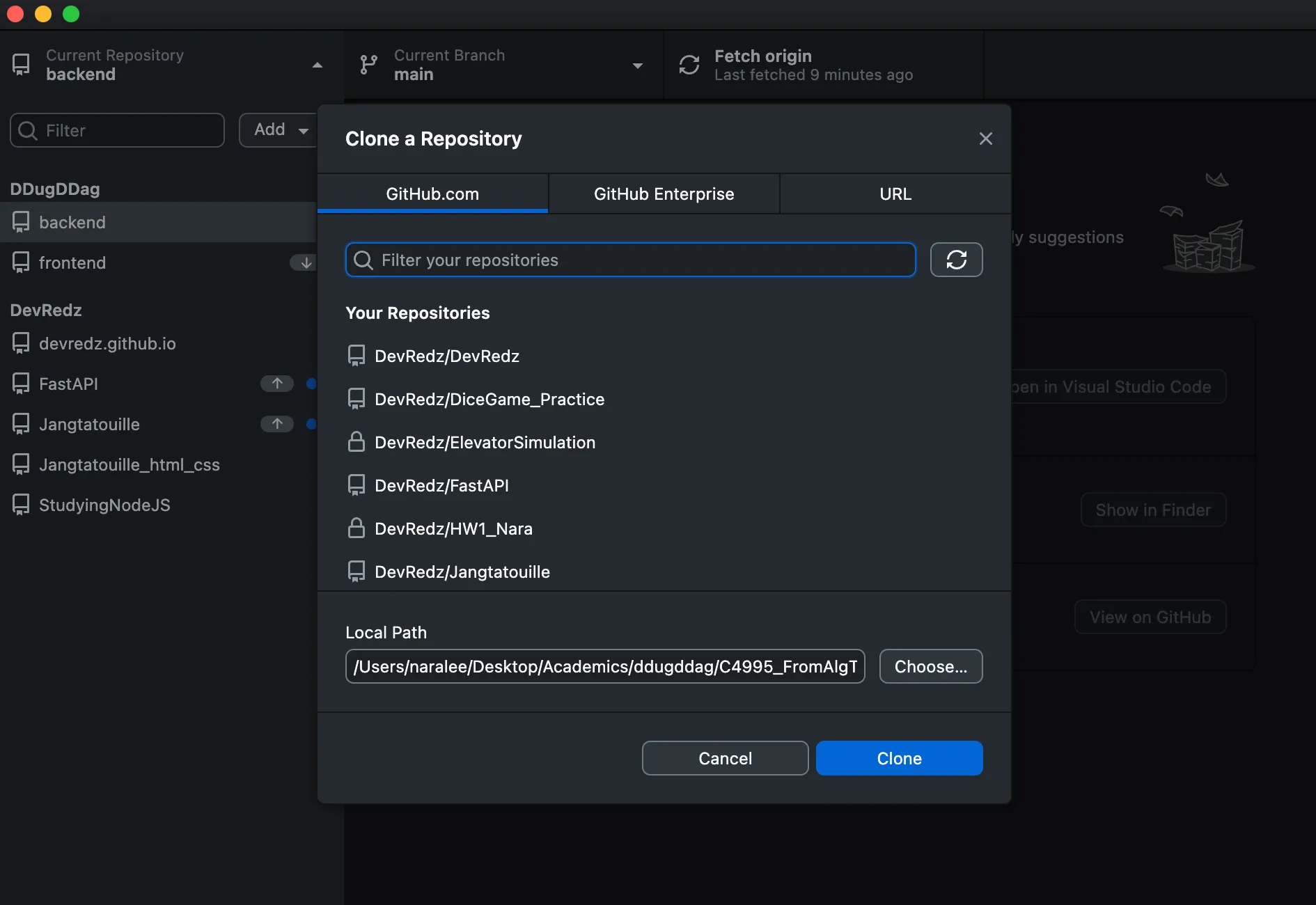
Task: Switch to the GitHub.com tab
Action: point(432,194)
